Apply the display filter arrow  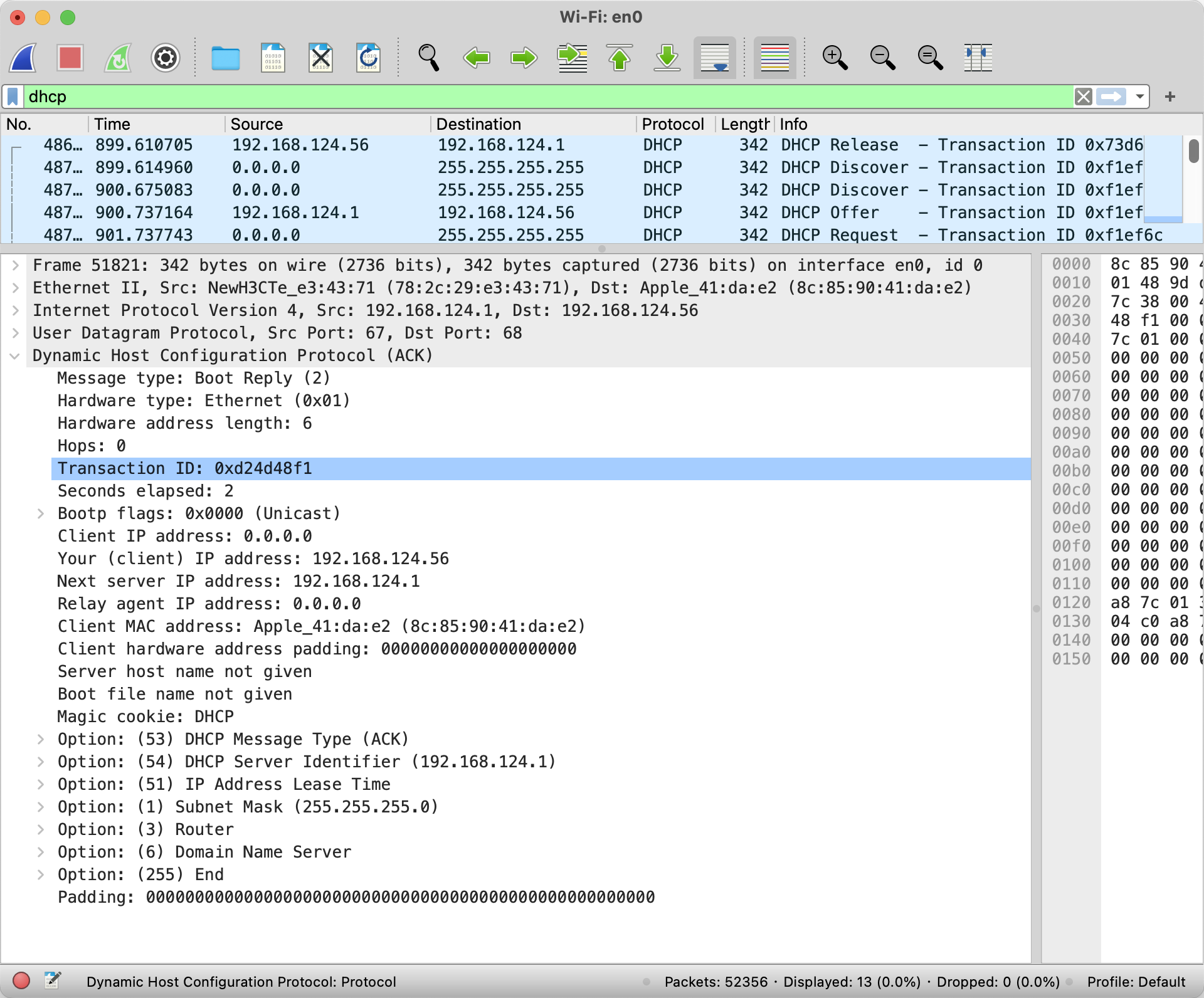(1112, 97)
